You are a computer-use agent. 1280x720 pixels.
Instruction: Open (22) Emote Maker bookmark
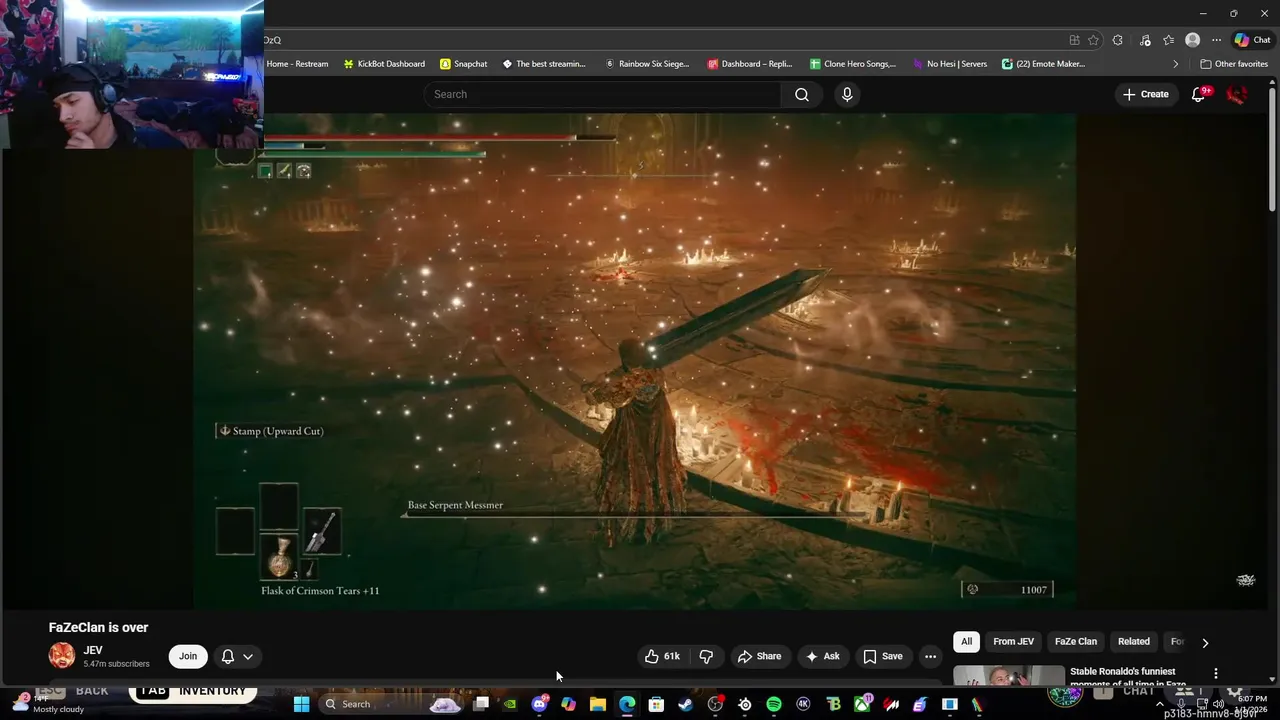(x=1044, y=64)
